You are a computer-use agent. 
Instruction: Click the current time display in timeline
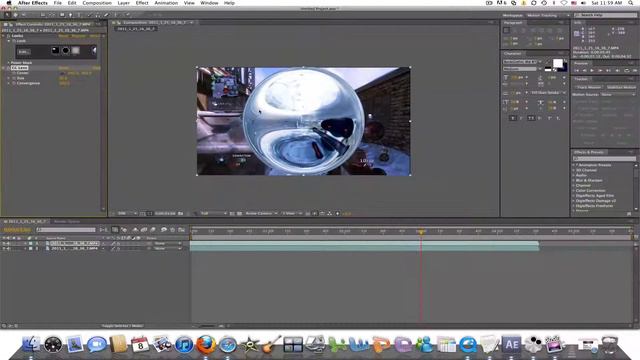point(17,230)
